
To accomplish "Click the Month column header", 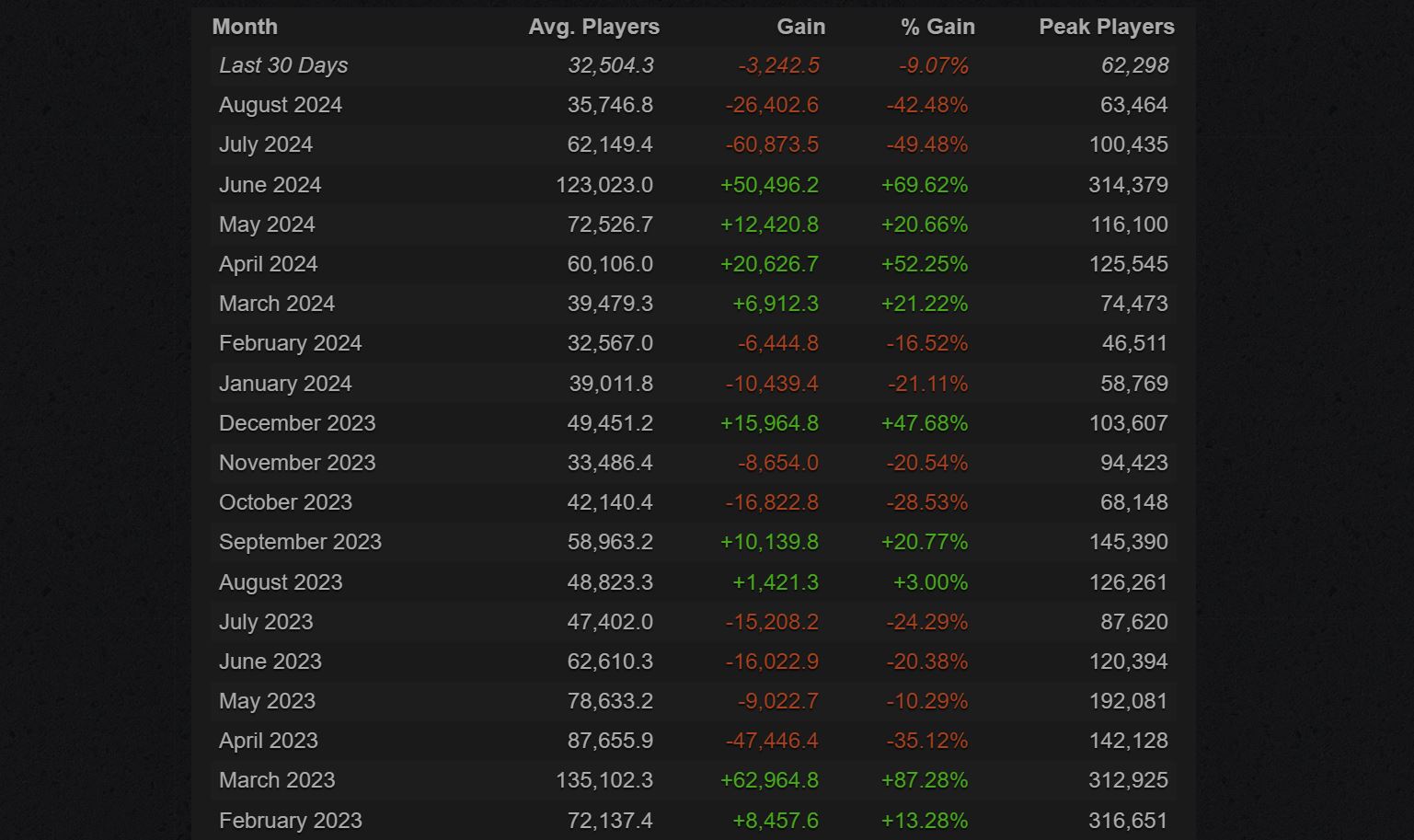I will (x=245, y=27).
